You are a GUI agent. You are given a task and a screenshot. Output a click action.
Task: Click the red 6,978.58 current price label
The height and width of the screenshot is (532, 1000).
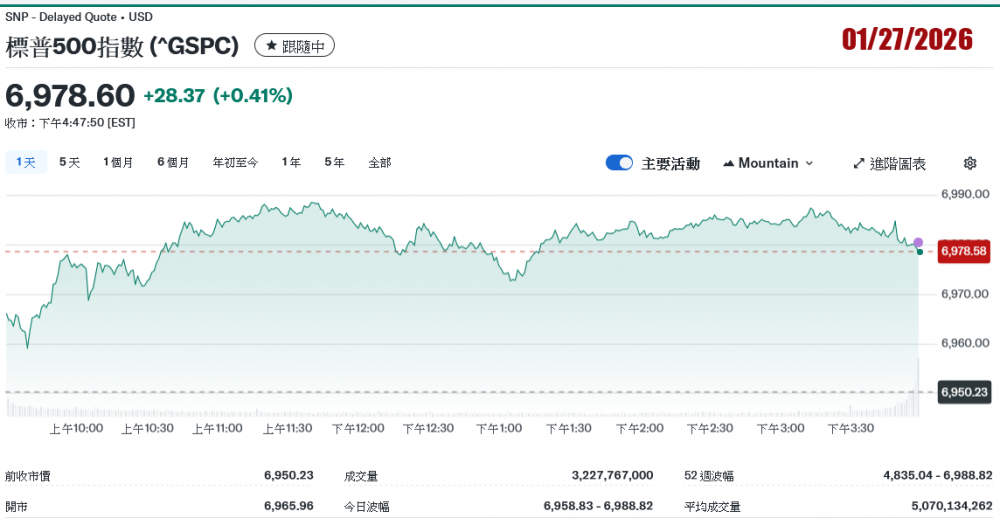pos(963,250)
